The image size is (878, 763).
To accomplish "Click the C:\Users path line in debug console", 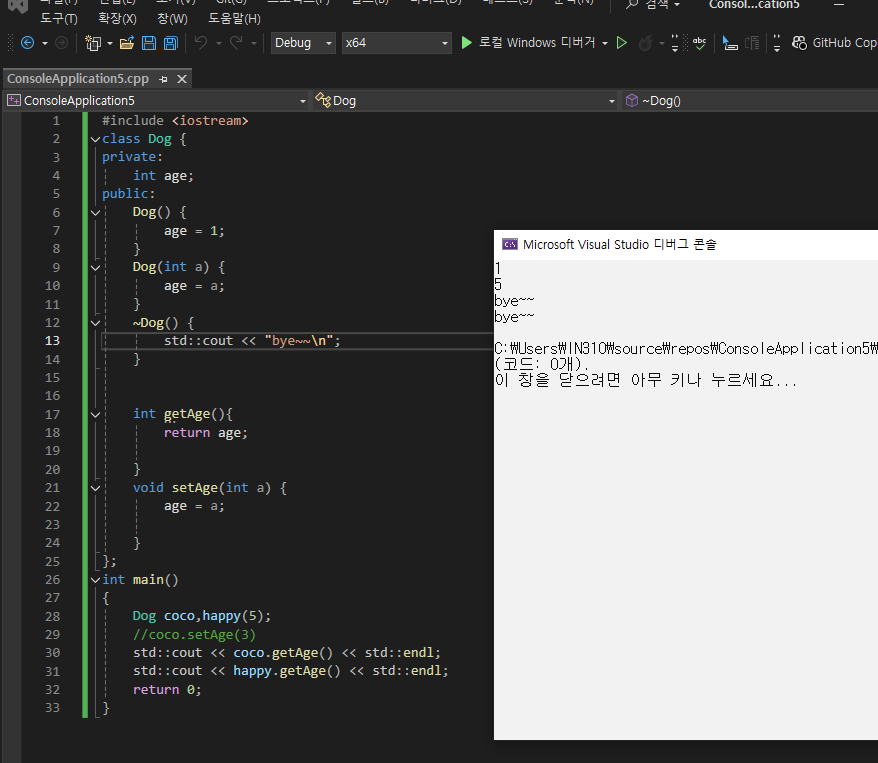I will pyautogui.click(x=686, y=349).
